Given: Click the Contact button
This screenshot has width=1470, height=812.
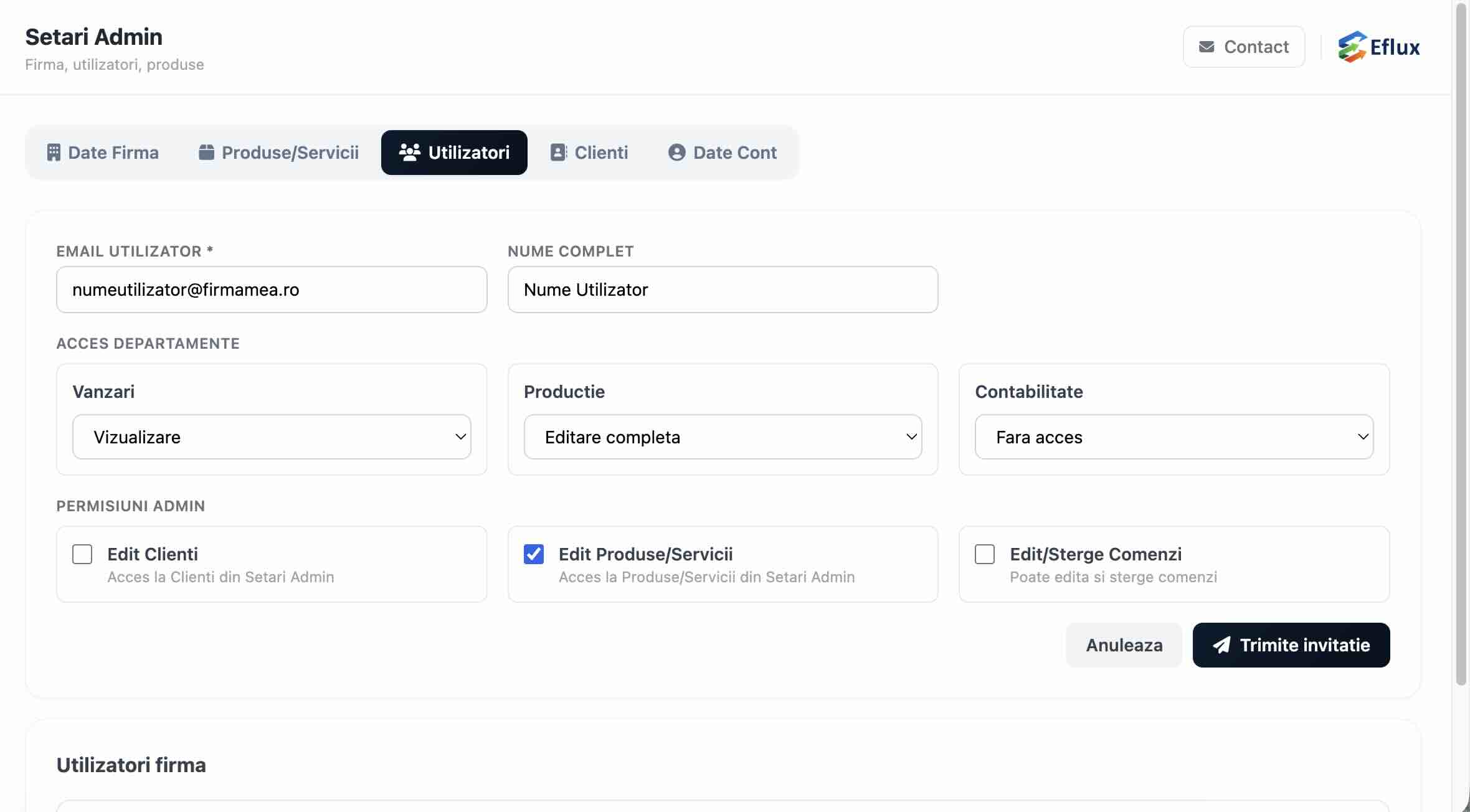Looking at the screenshot, I should tap(1244, 47).
